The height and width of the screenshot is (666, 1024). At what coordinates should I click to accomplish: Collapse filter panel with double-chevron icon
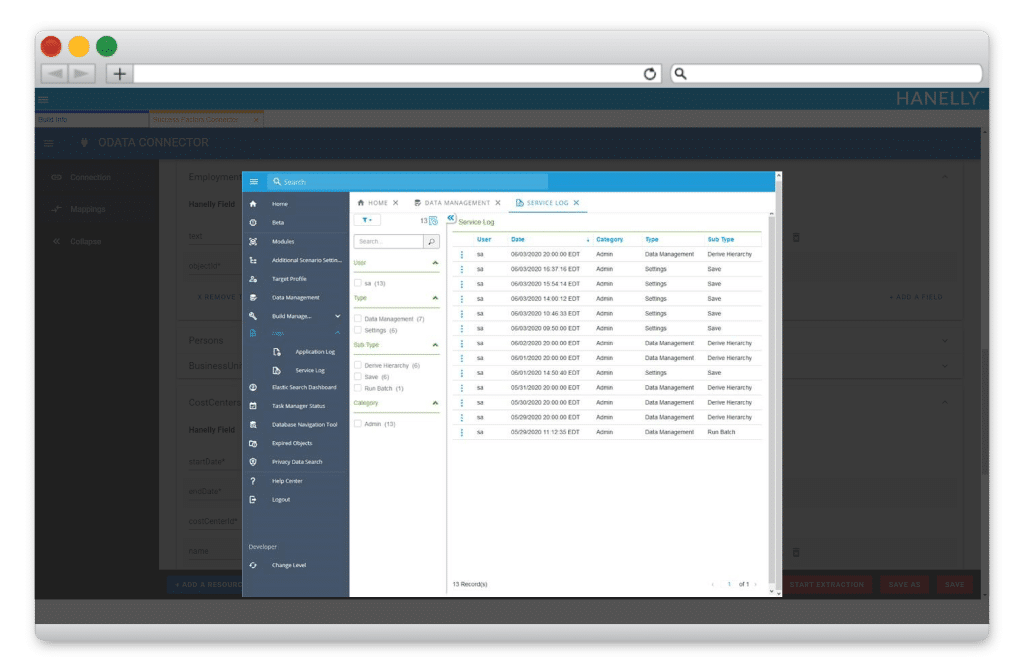pos(451,219)
